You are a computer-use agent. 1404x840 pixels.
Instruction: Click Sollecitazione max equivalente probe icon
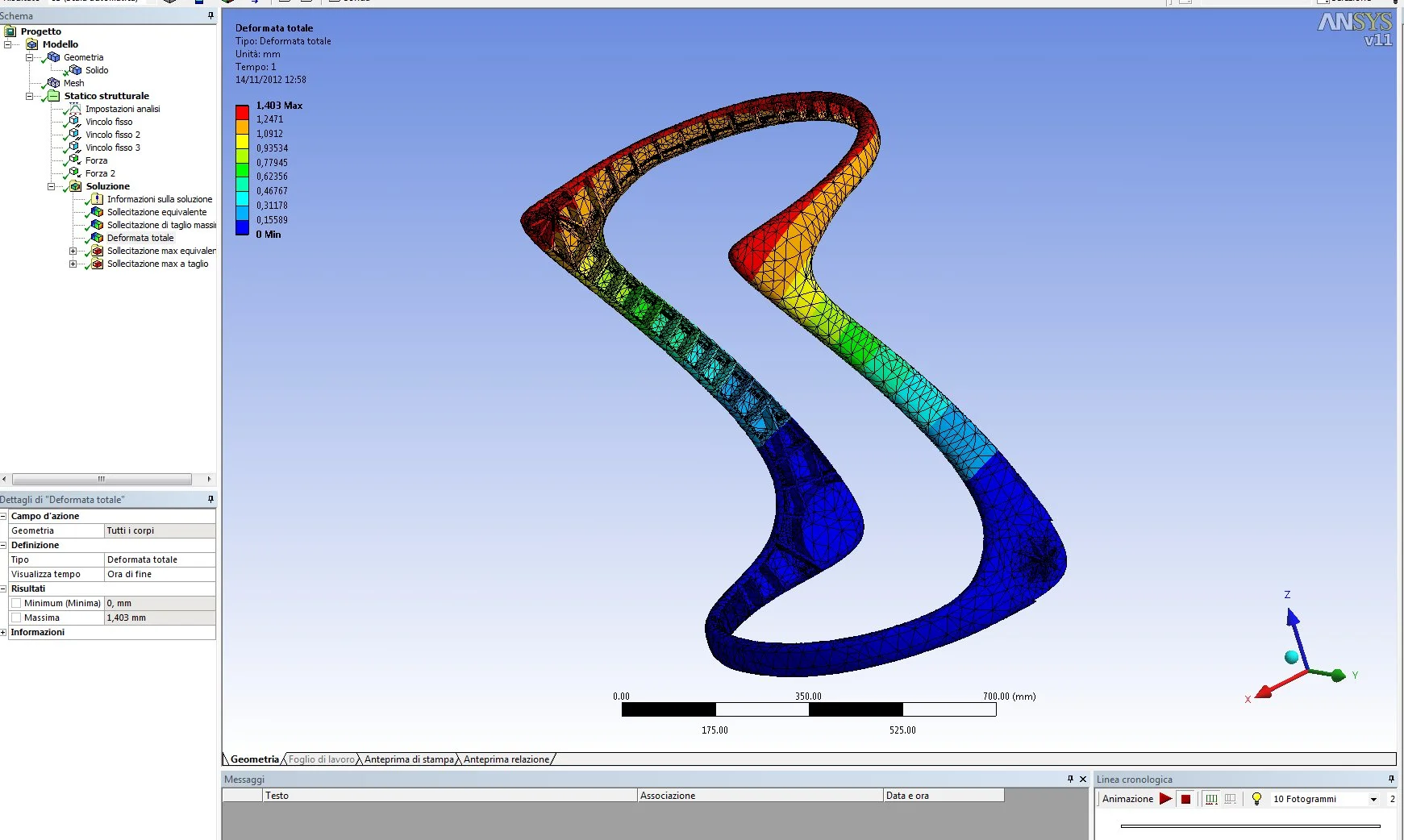(97, 251)
